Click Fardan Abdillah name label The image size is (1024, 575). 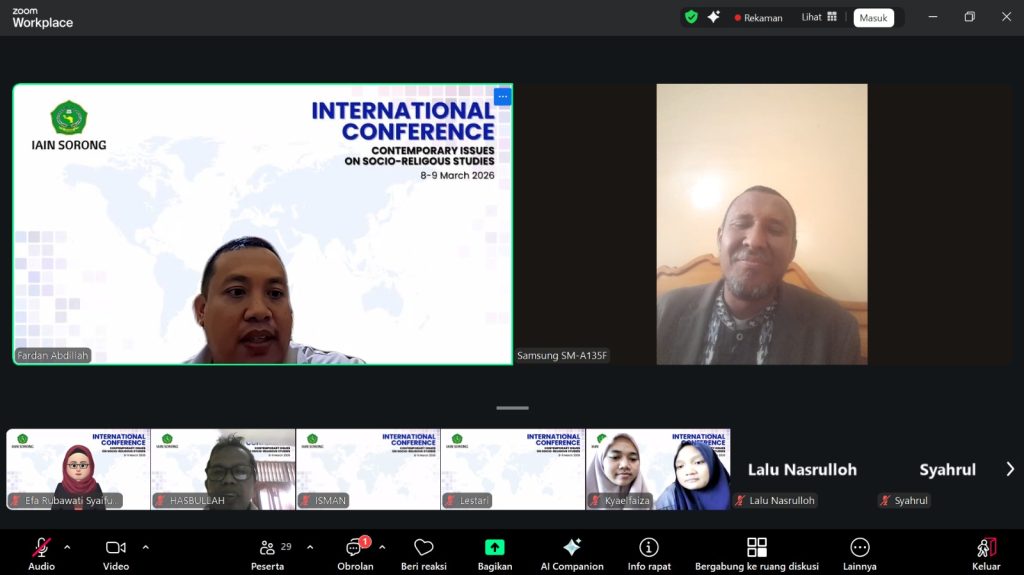click(52, 355)
